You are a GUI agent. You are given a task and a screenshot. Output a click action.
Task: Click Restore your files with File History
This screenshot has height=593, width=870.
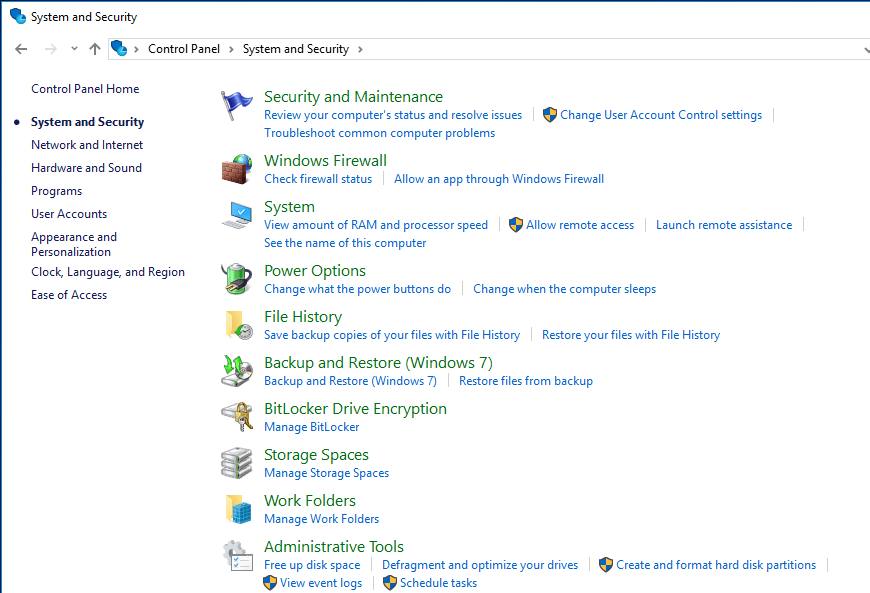631,335
